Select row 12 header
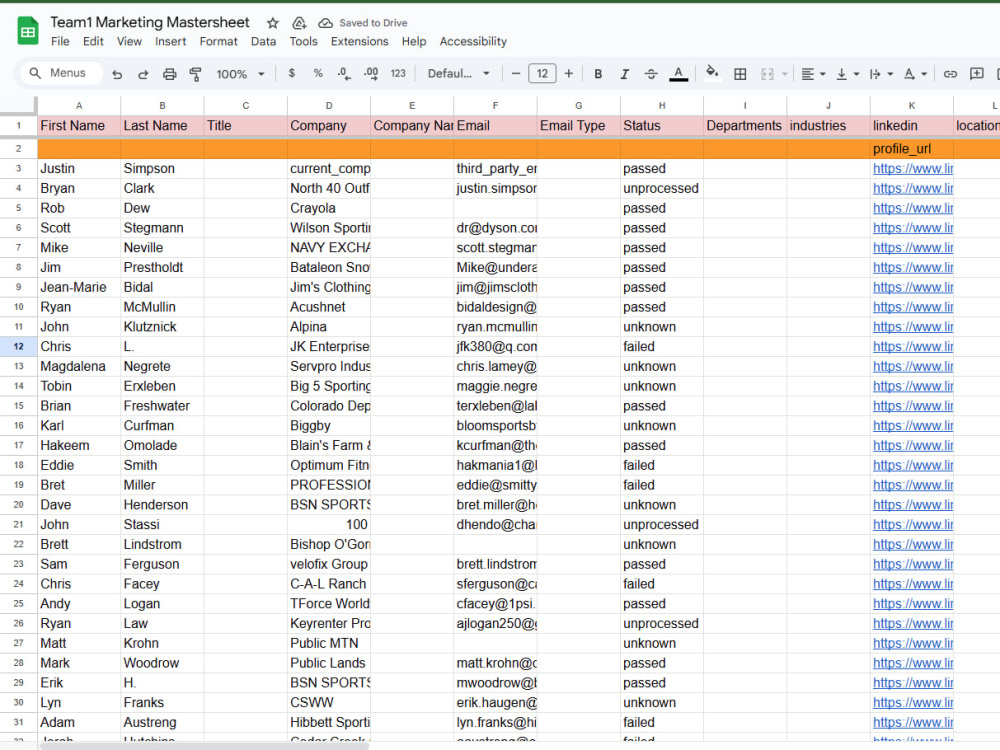 [x=18, y=346]
